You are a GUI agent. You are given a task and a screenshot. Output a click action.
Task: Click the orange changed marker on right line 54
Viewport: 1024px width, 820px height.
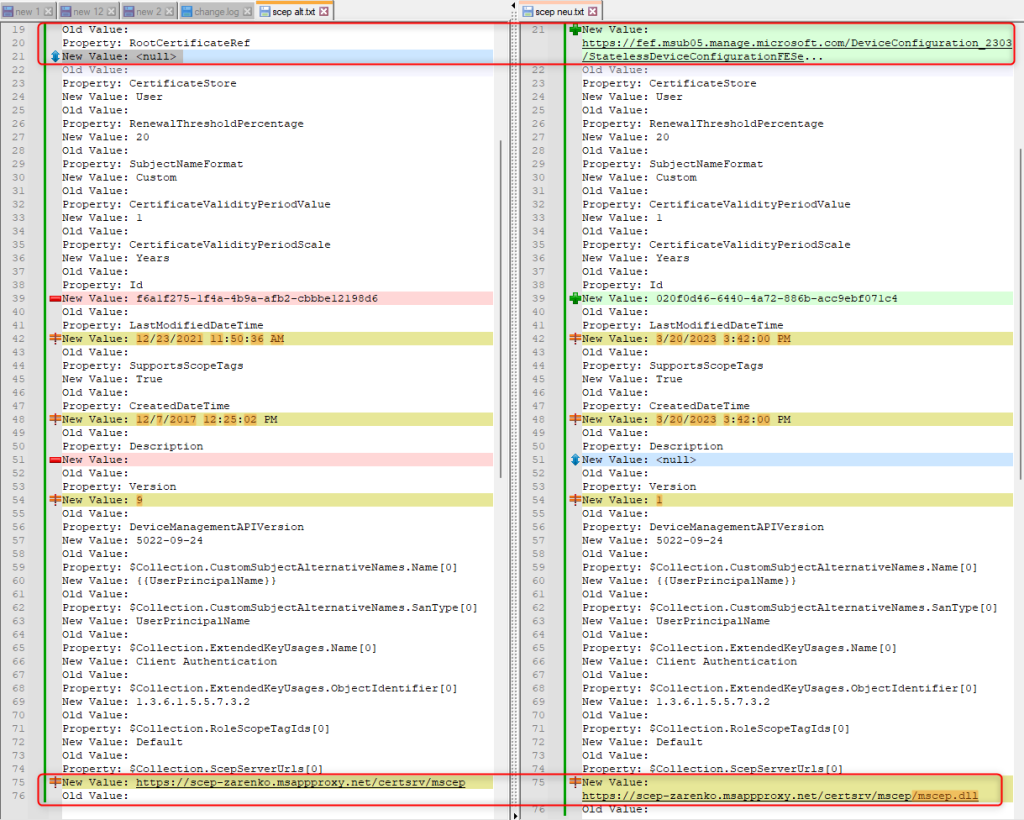(x=575, y=499)
